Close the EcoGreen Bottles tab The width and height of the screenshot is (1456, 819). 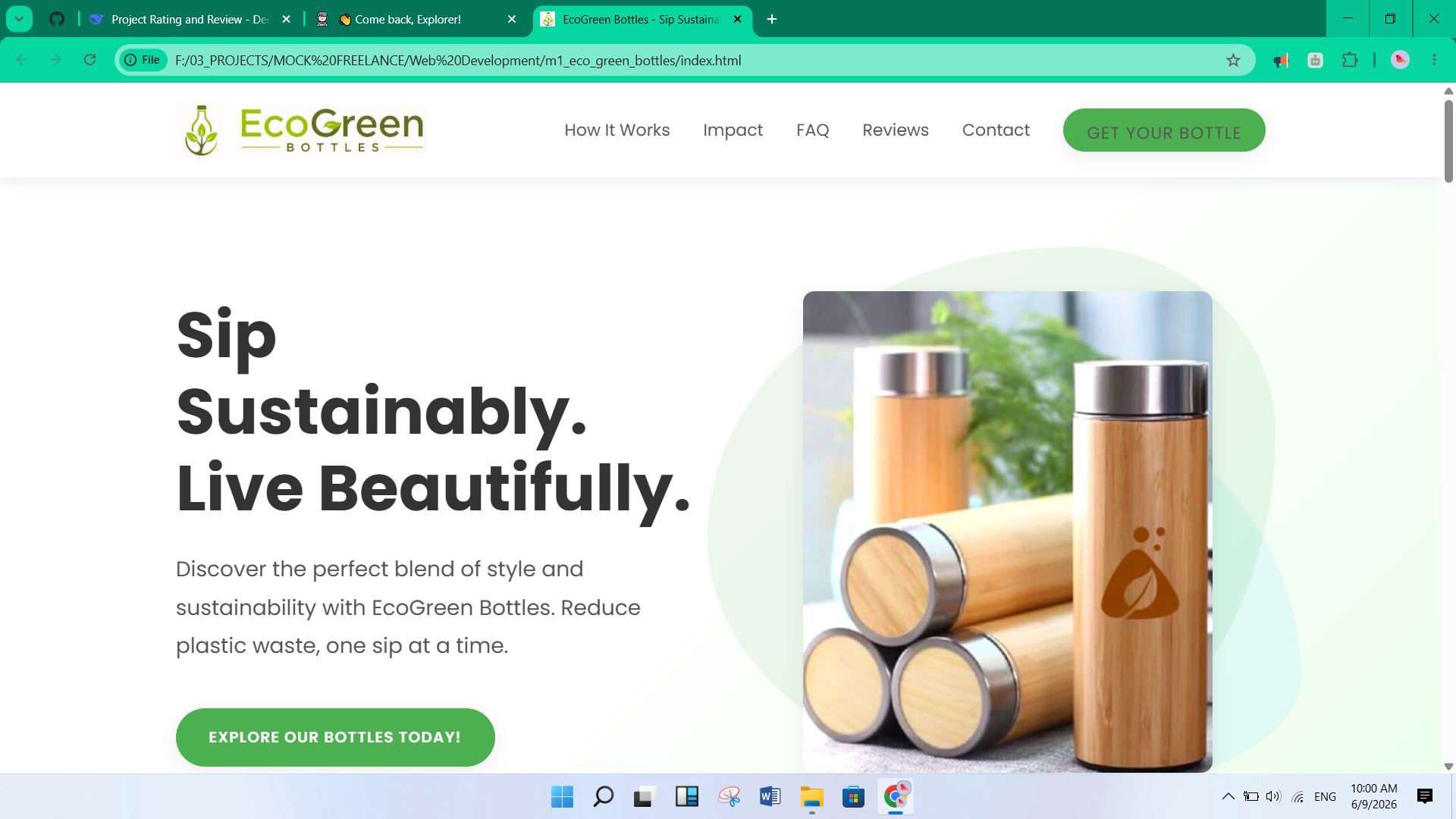click(x=737, y=19)
